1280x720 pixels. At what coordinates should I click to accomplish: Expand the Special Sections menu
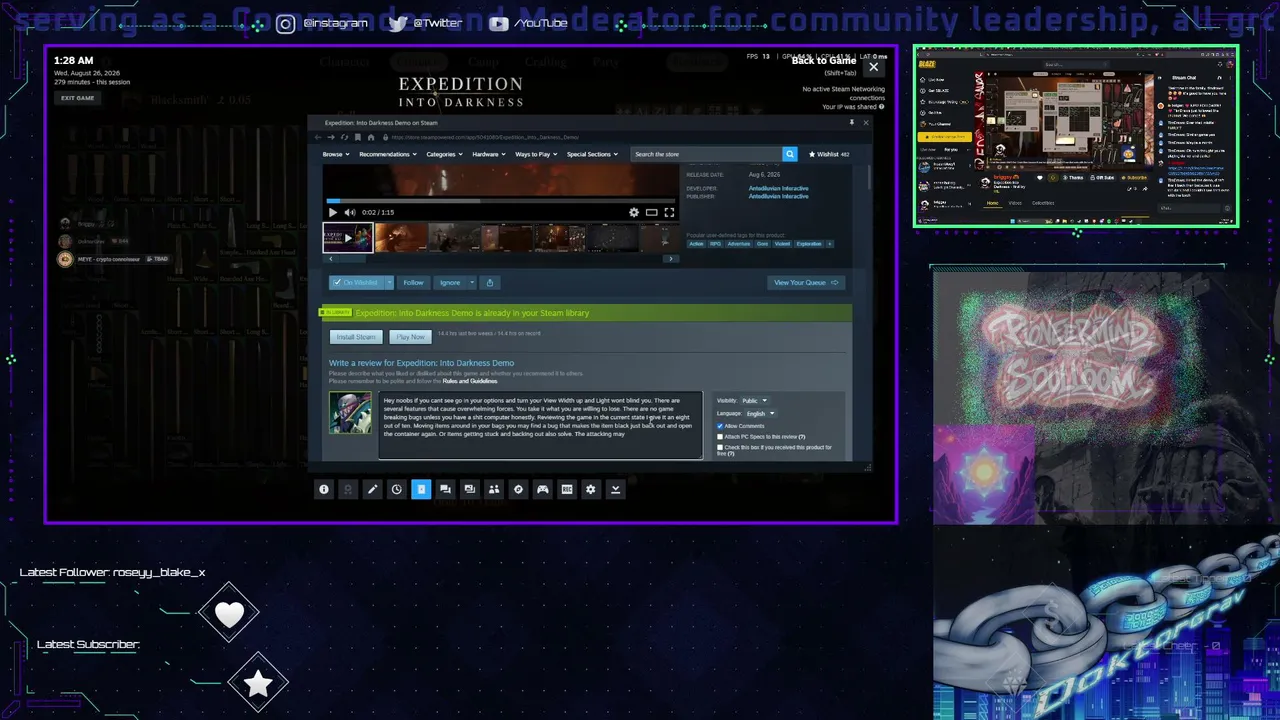(593, 154)
